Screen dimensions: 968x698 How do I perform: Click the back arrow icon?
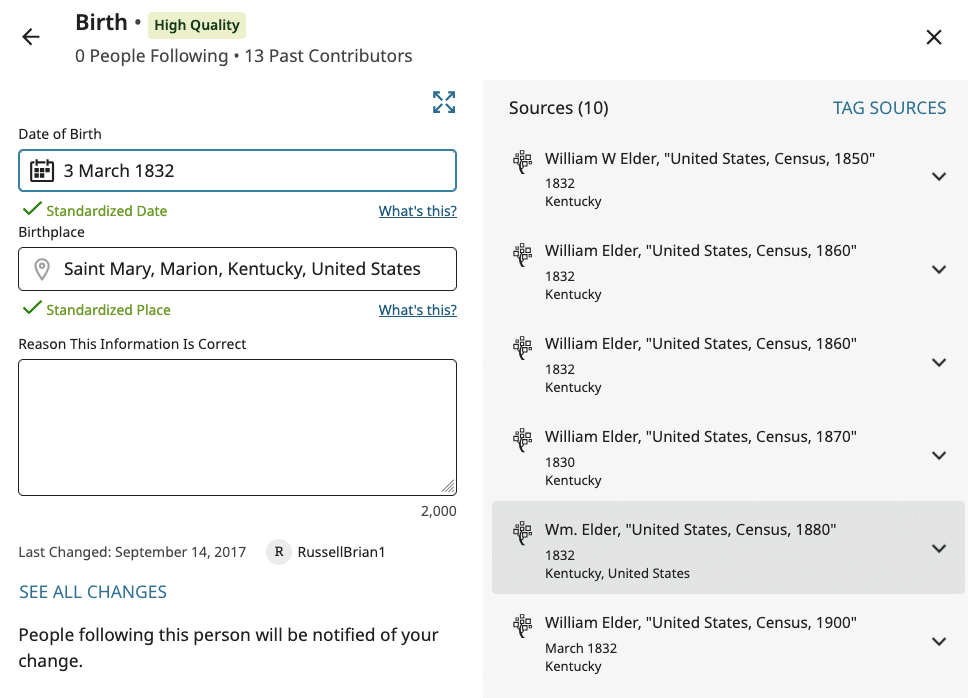click(x=31, y=37)
